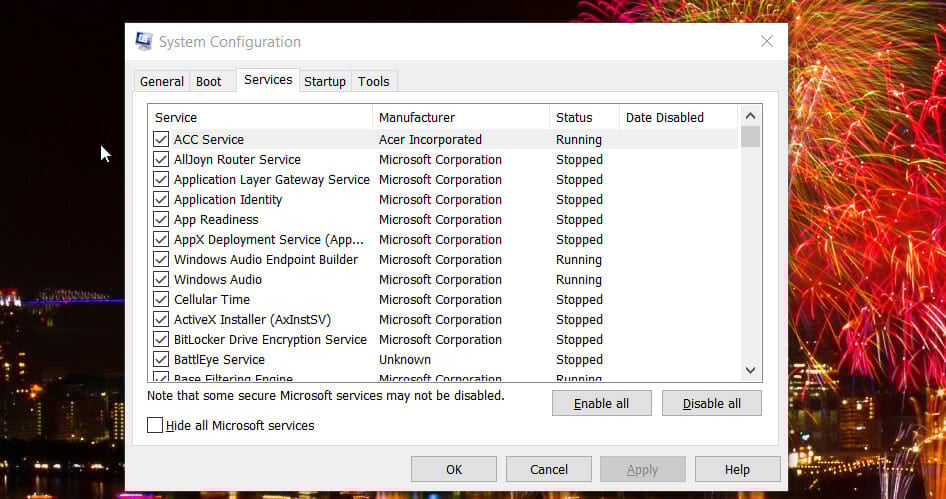Switch to the General tab
Viewport: 946px width, 499px height.
coord(162,81)
